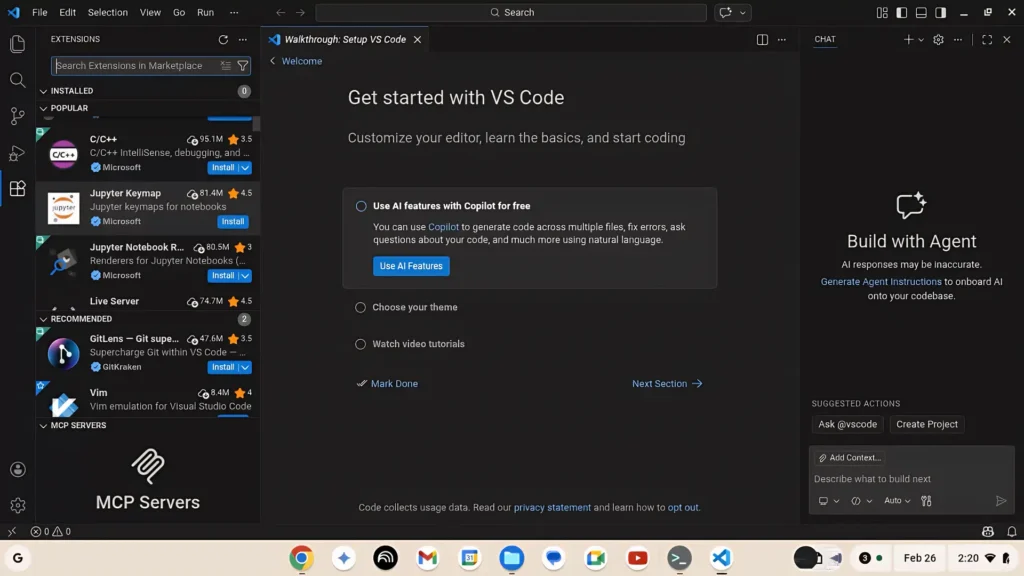The height and width of the screenshot is (576, 1024).
Task: Open Chrome from the taskbar
Action: tap(301, 558)
